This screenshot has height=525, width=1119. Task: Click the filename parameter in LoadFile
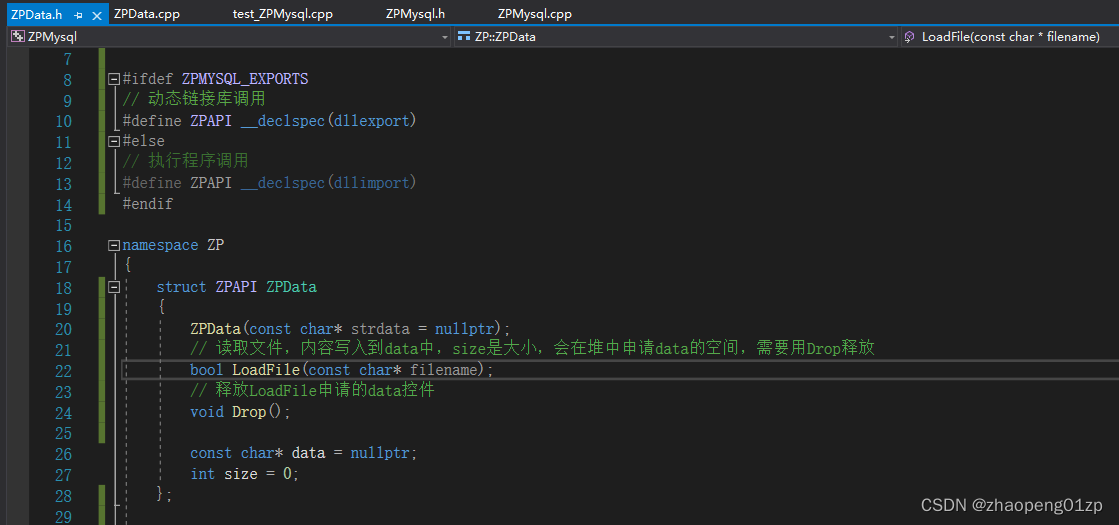pyautogui.click(x=443, y=370)
